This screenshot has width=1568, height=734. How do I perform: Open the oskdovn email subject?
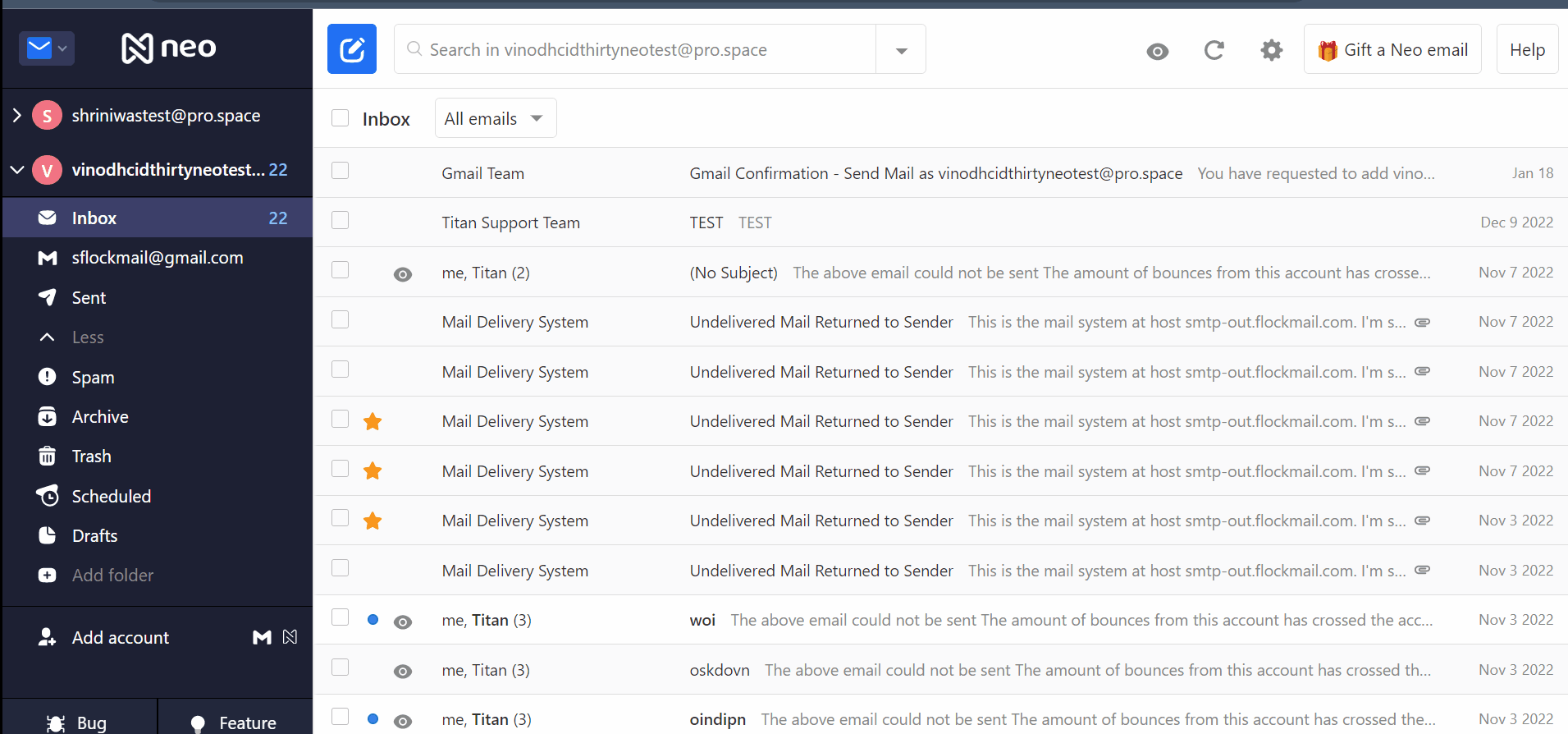coord(719,670)
